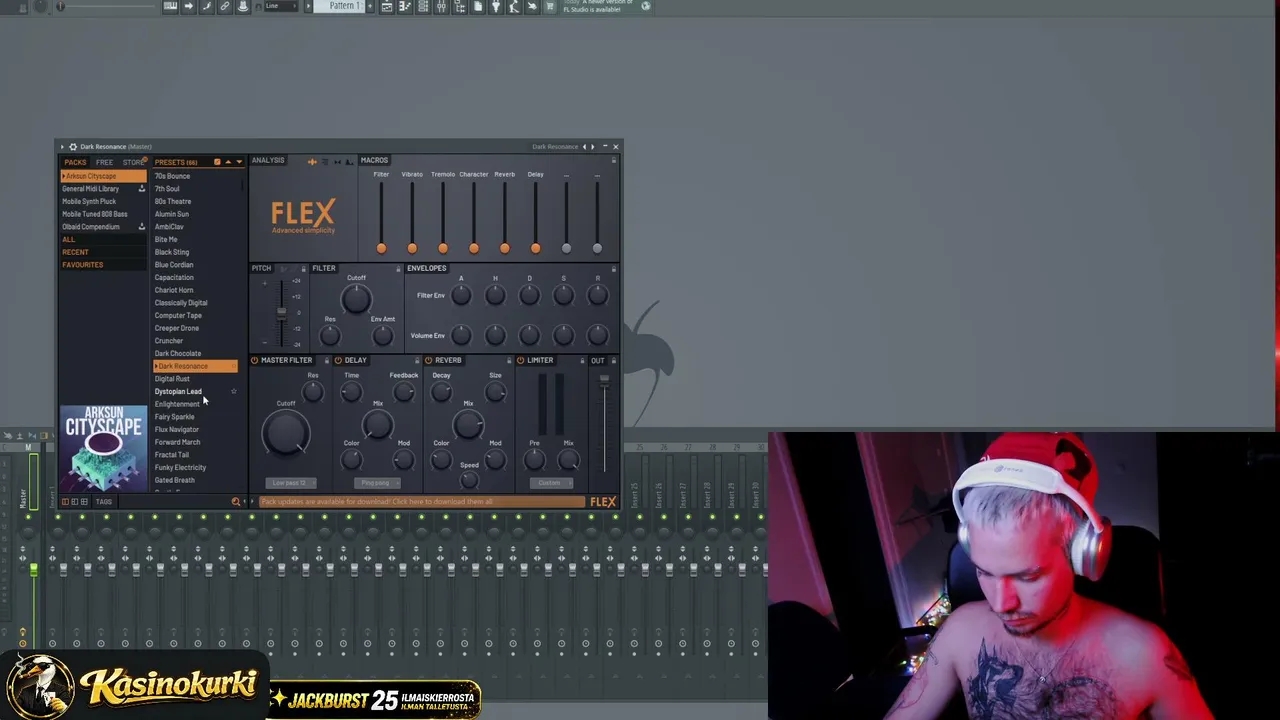Viewport: 1280px width, 720px height.
Task: Lock the Filter section
Action: coord(398,269)
